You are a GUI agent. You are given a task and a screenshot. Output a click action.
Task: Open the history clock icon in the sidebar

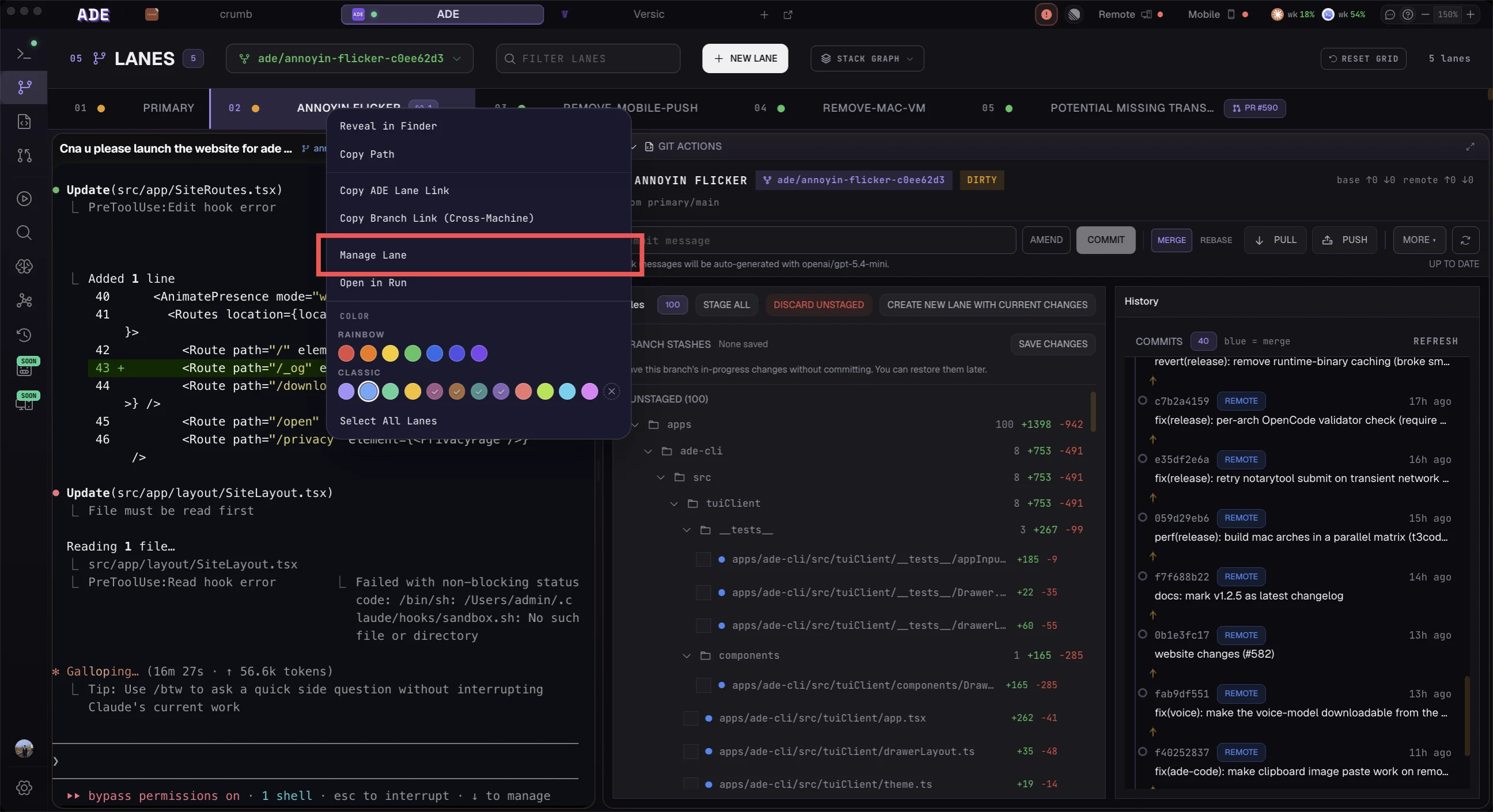(x=24, y=335)
